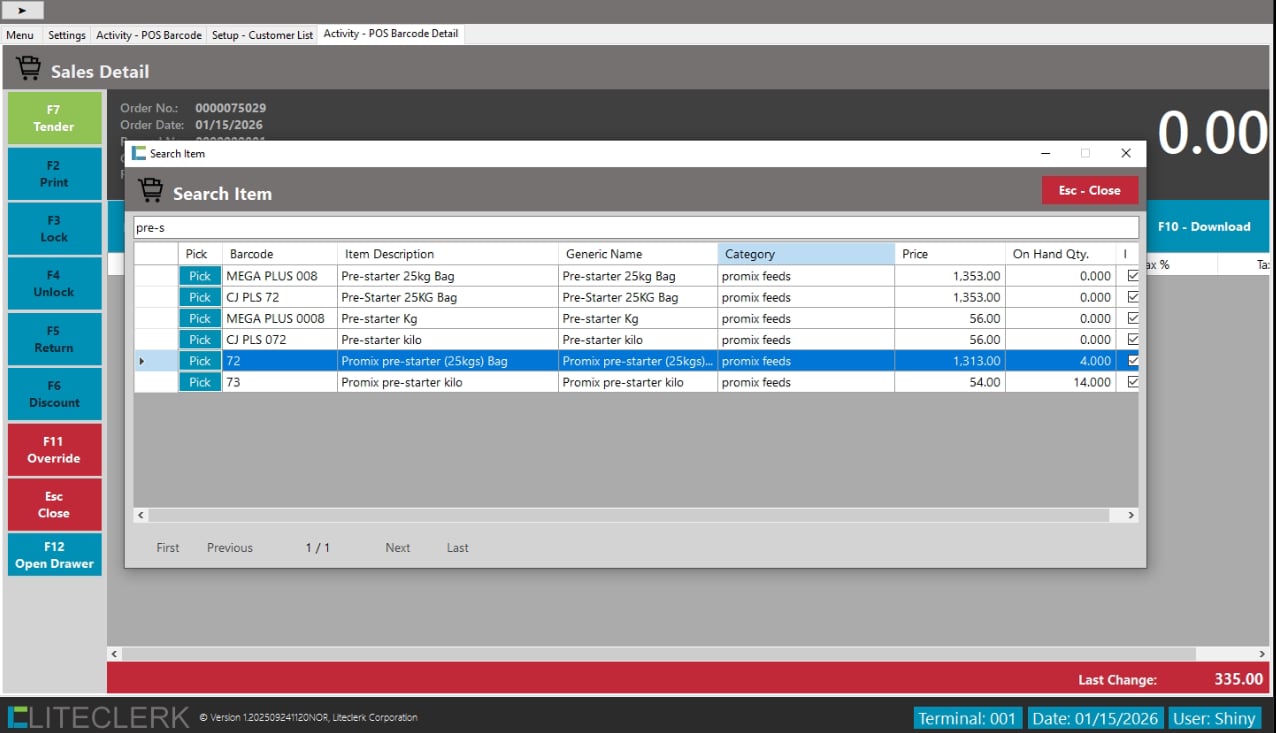Sort by the Price column header

coord(949,254)
